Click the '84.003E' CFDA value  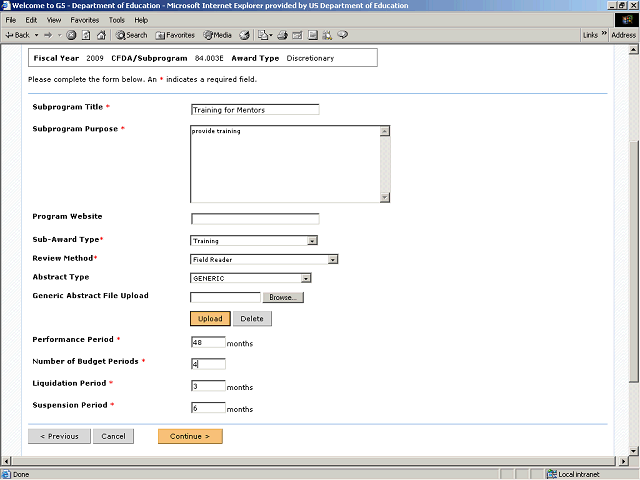click(209, 58)
